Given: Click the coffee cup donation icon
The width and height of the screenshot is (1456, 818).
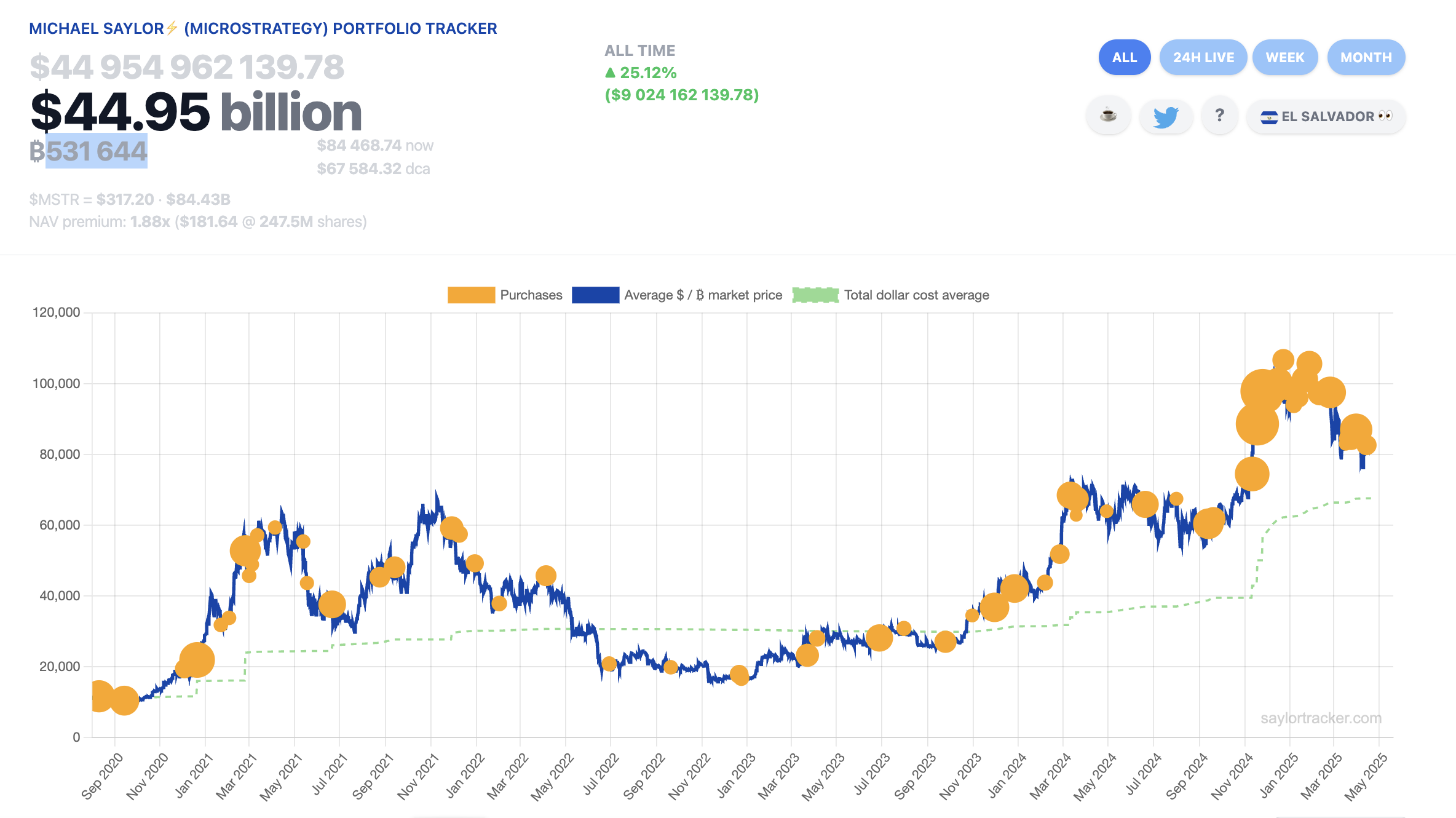Looking at the screenshot, I should coord(1108,116).
